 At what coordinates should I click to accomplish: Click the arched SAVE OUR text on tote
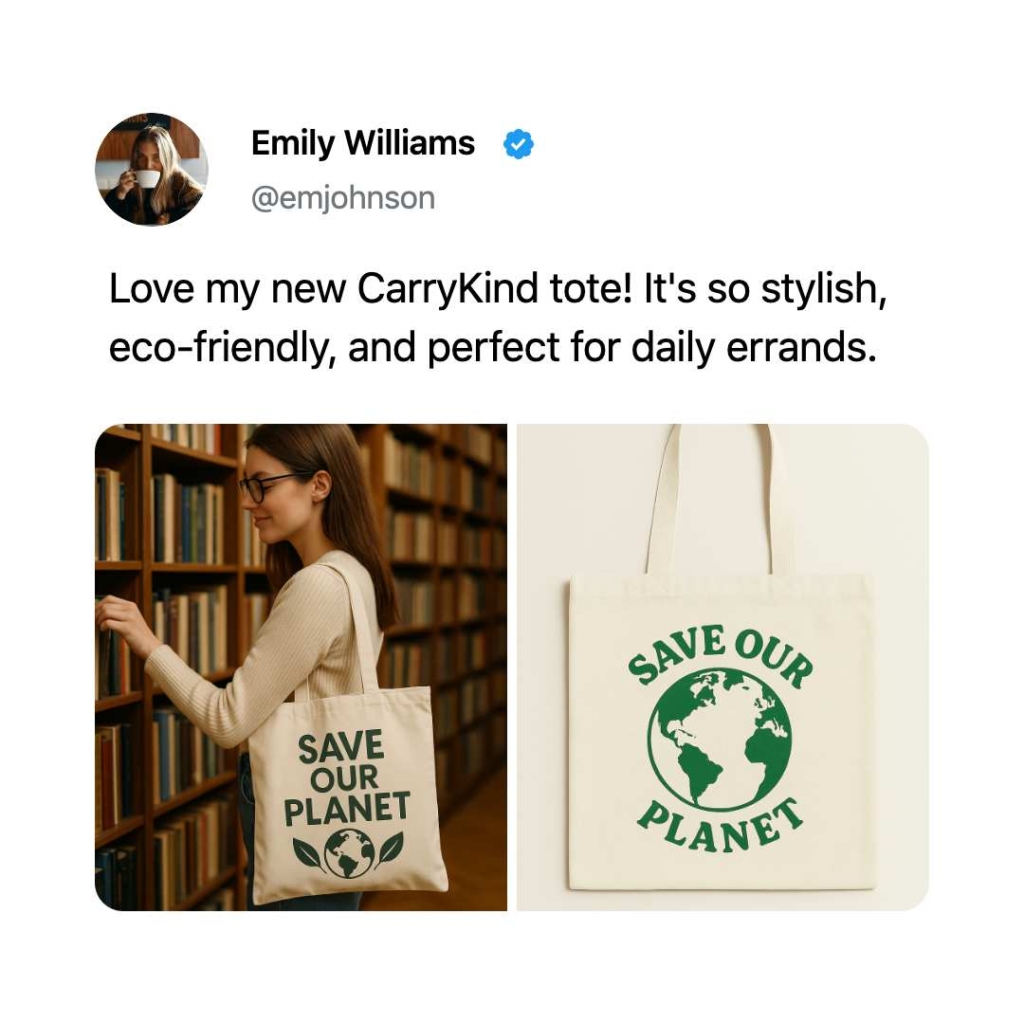(x=720, y=655)
